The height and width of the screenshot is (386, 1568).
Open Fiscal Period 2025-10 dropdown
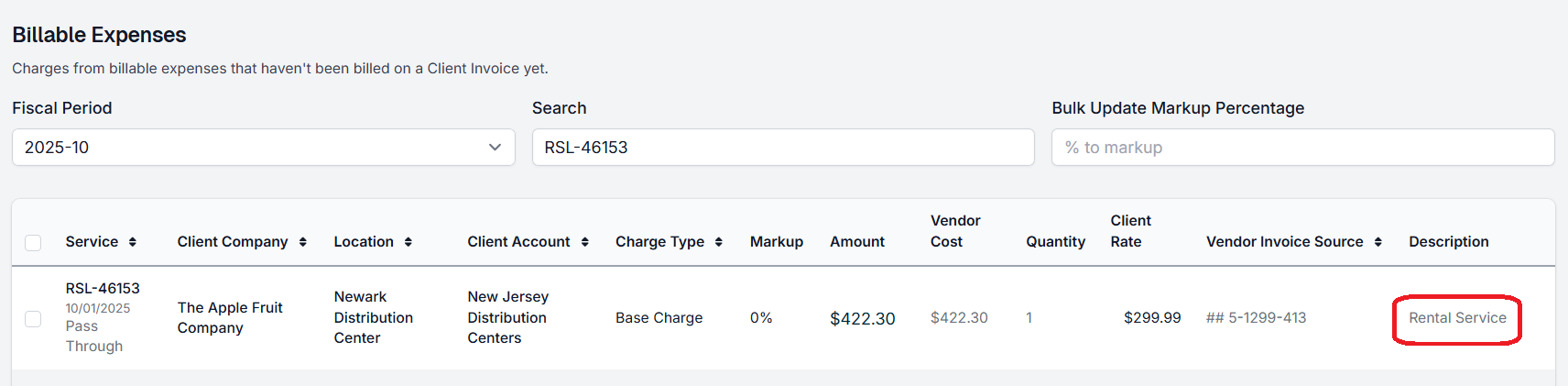coord(263,148)
